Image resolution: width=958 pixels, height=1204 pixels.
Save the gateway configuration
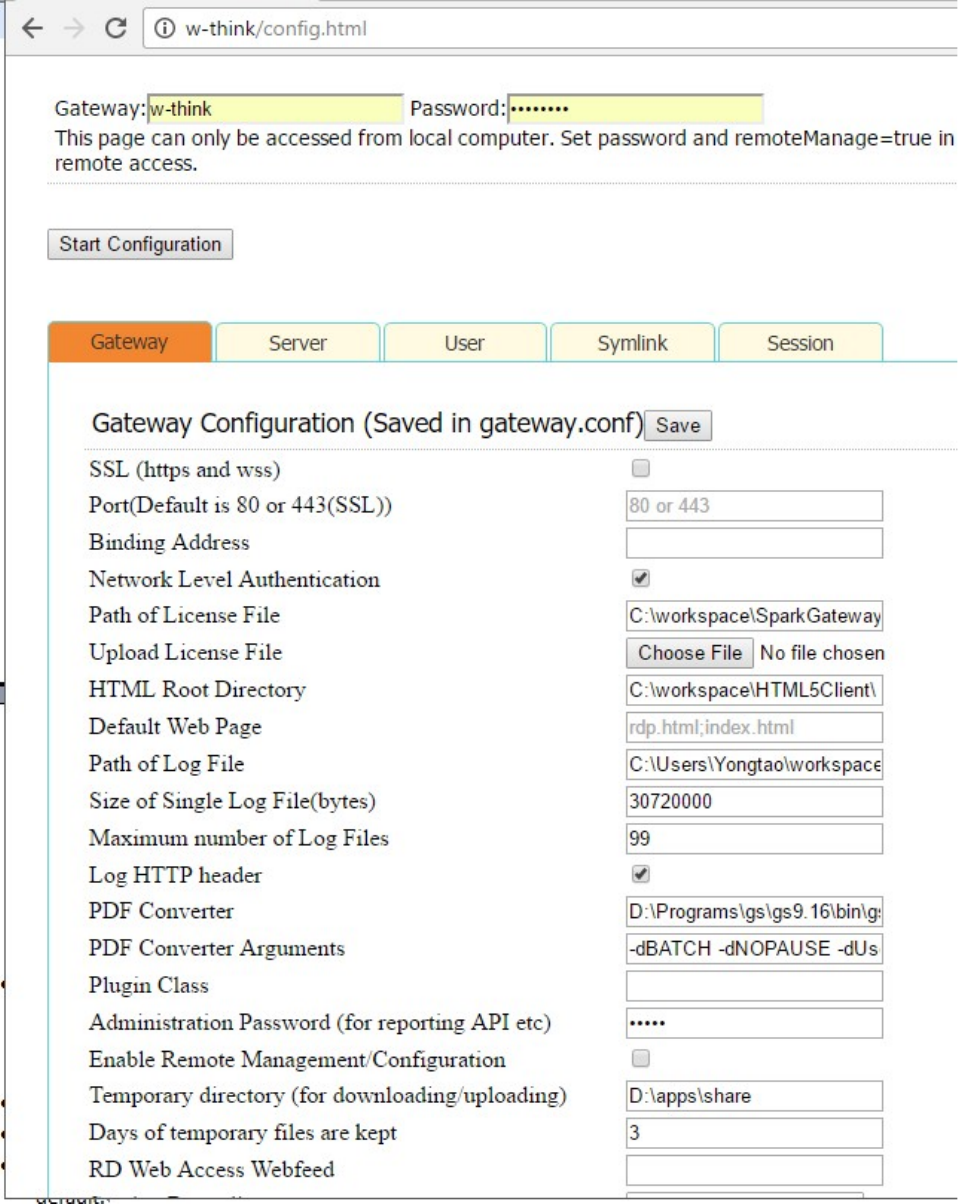(678, 425)
